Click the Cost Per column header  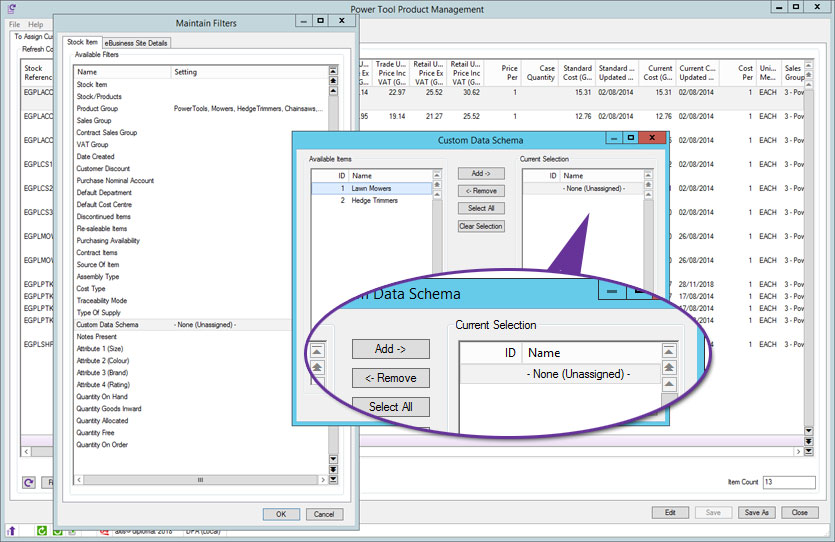tap(739, 73)
